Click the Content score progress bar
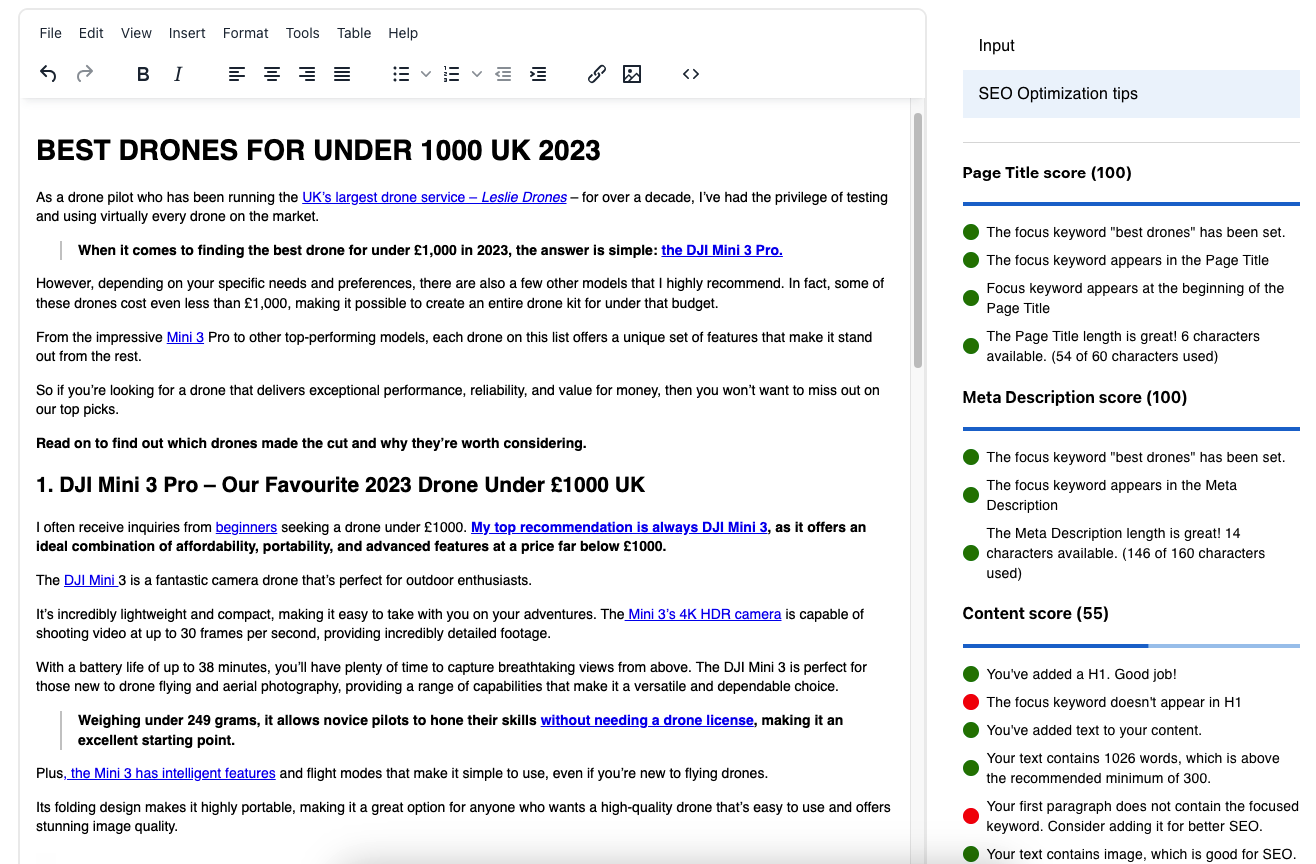Screen dimensions: 1316x864 coord(1131,645)
